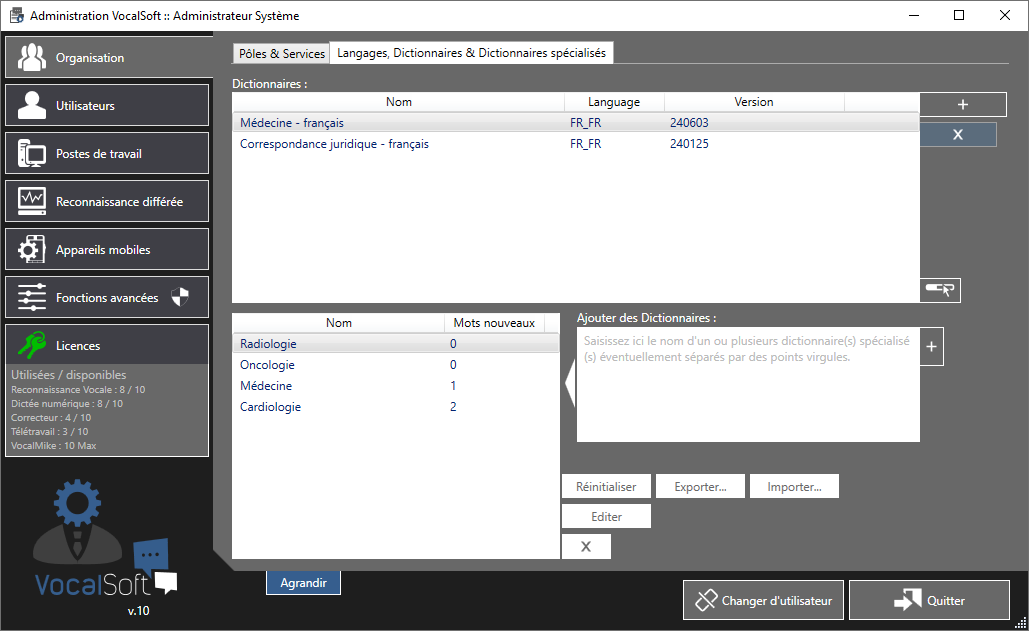Click the Mots nouveaux column header
Image resolution: width=1029 pixels, height=631 pixels.
(494, 323)
